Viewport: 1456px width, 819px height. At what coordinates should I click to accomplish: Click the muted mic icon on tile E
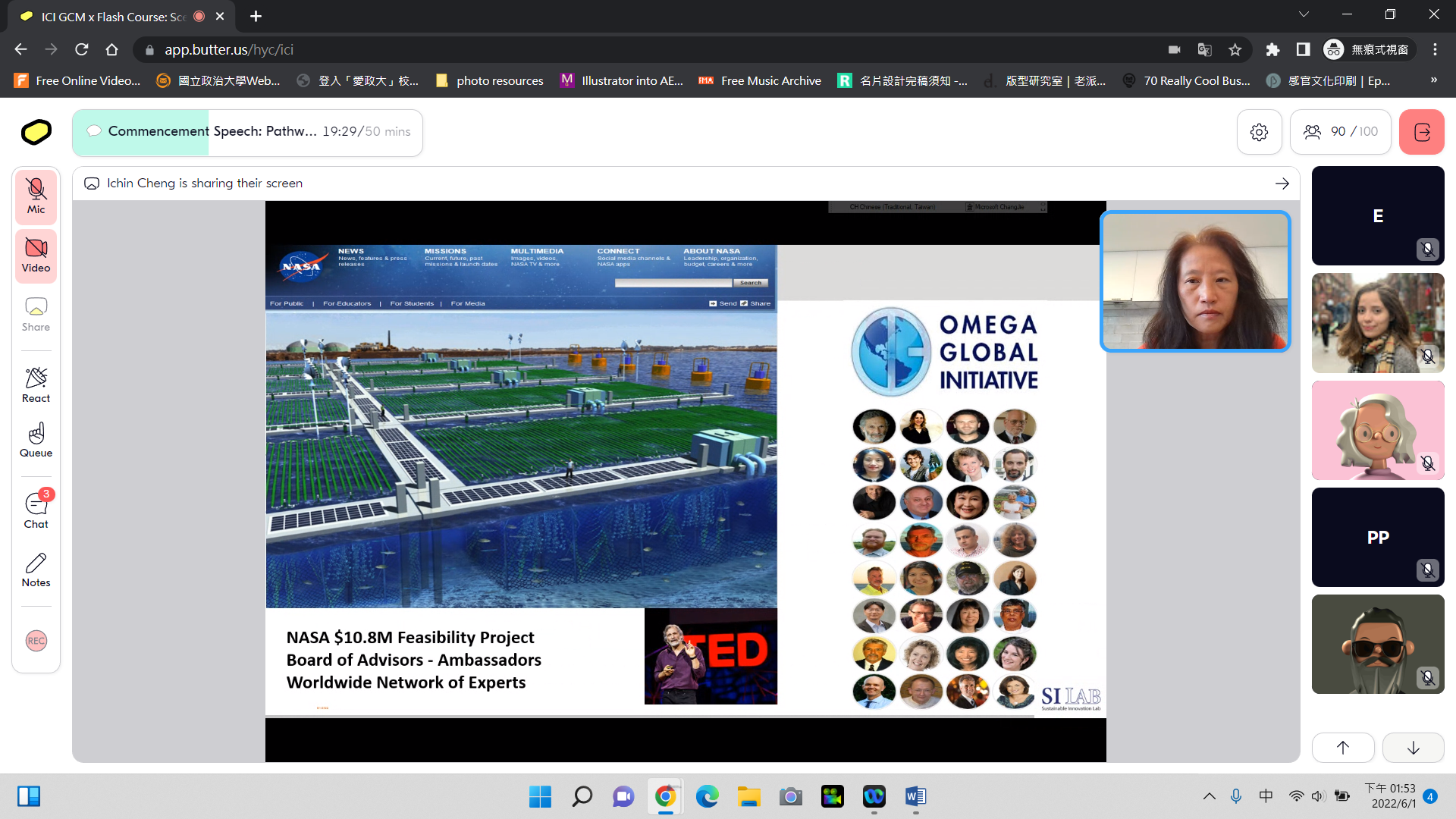pyautogui.click(x=1427, y=249)
